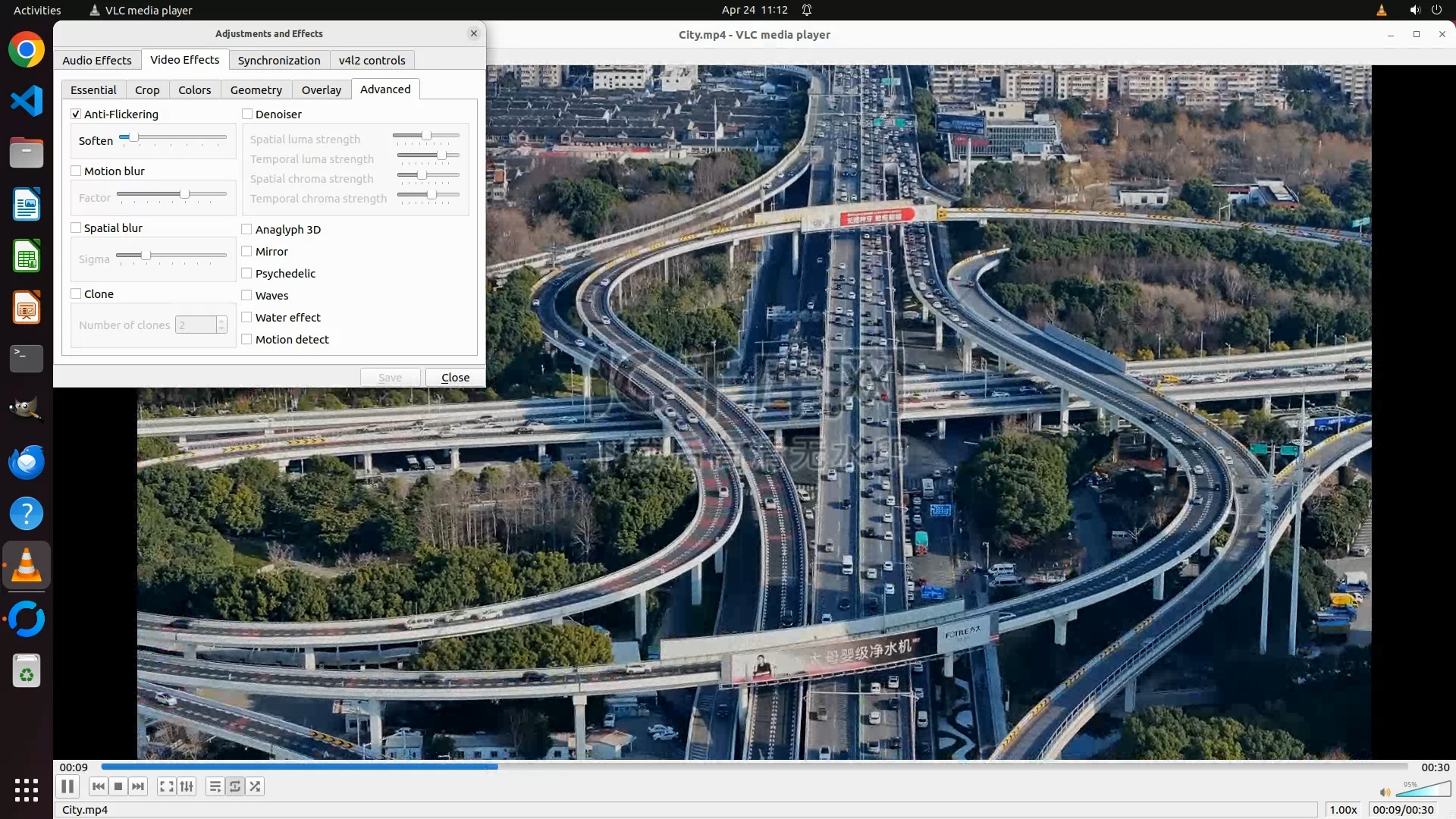The width and height of the screenshot is (1456, 819).
Task: Click the 1.00x playback speed indicator
Action: [x=1343, y=809]
